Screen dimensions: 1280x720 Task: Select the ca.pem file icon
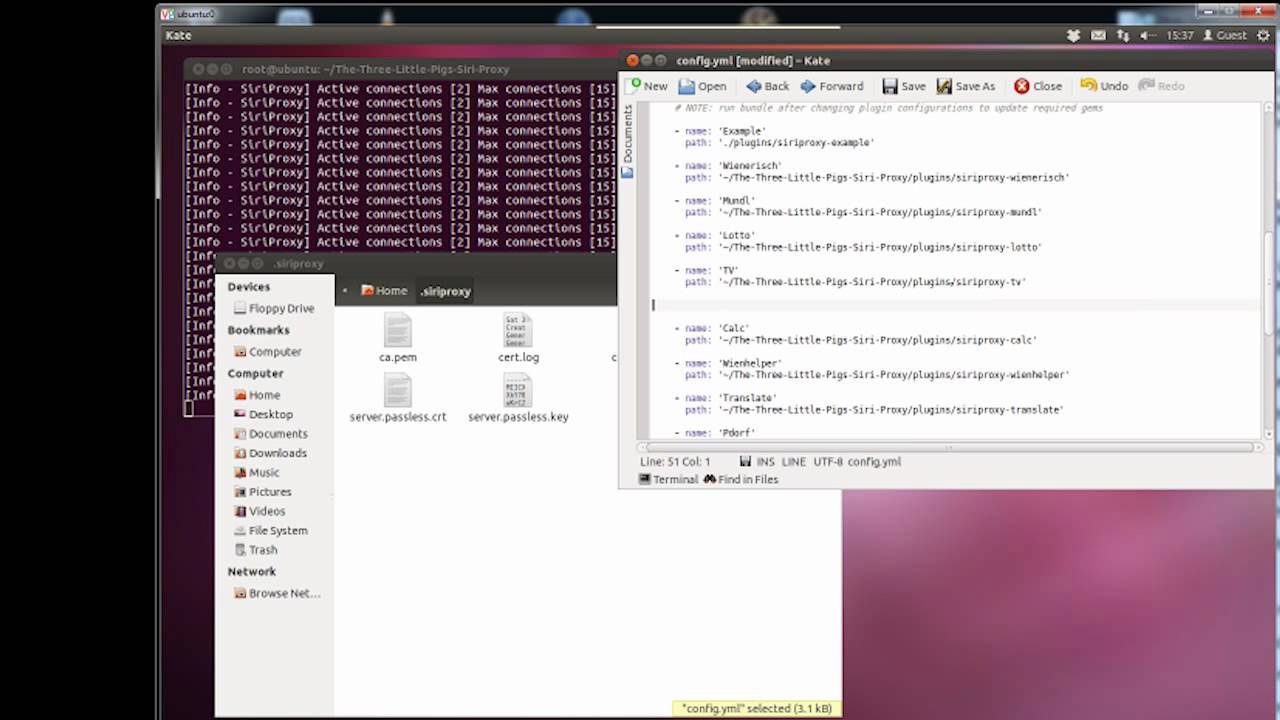tap(398, 331)
